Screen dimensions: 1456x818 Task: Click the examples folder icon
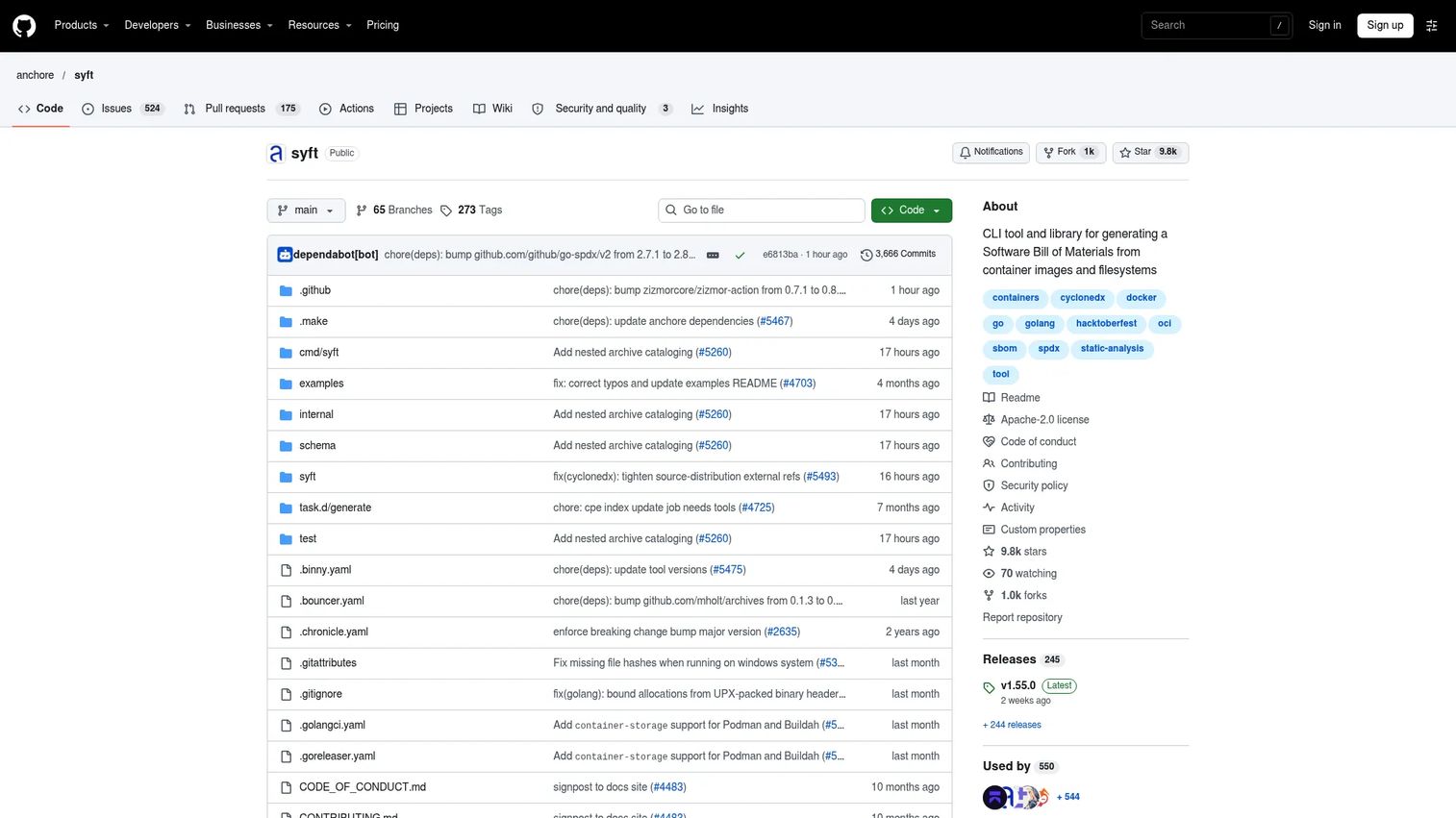click(x=286, y=384)
